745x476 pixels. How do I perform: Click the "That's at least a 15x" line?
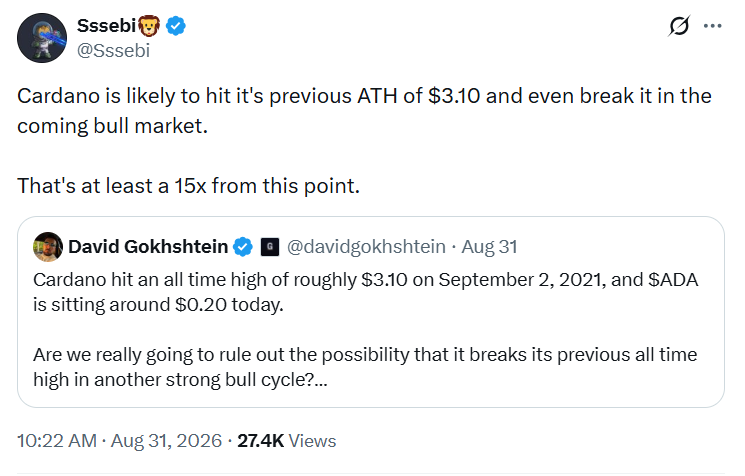pyautogui.click(x=189, y=186)
